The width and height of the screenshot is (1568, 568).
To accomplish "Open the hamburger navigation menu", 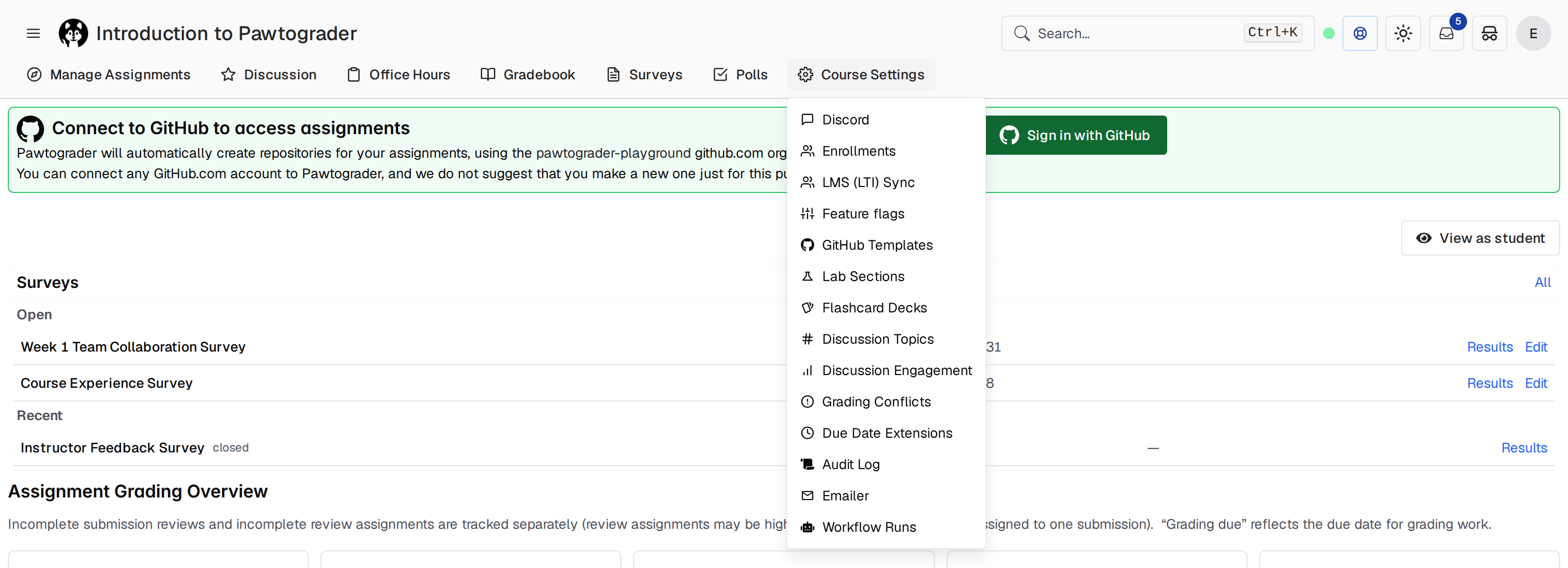I will 33,33.
